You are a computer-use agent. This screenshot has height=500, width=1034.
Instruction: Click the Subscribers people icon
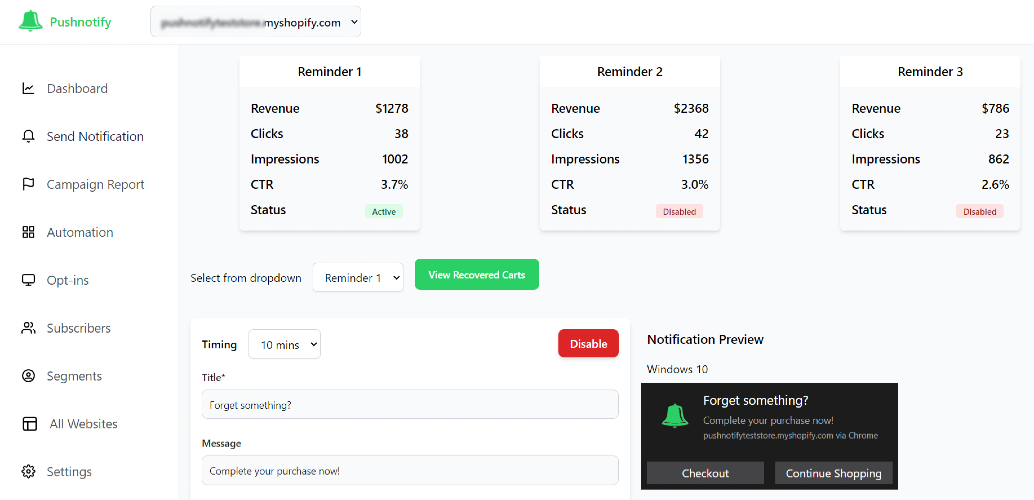tap(28, 328)
